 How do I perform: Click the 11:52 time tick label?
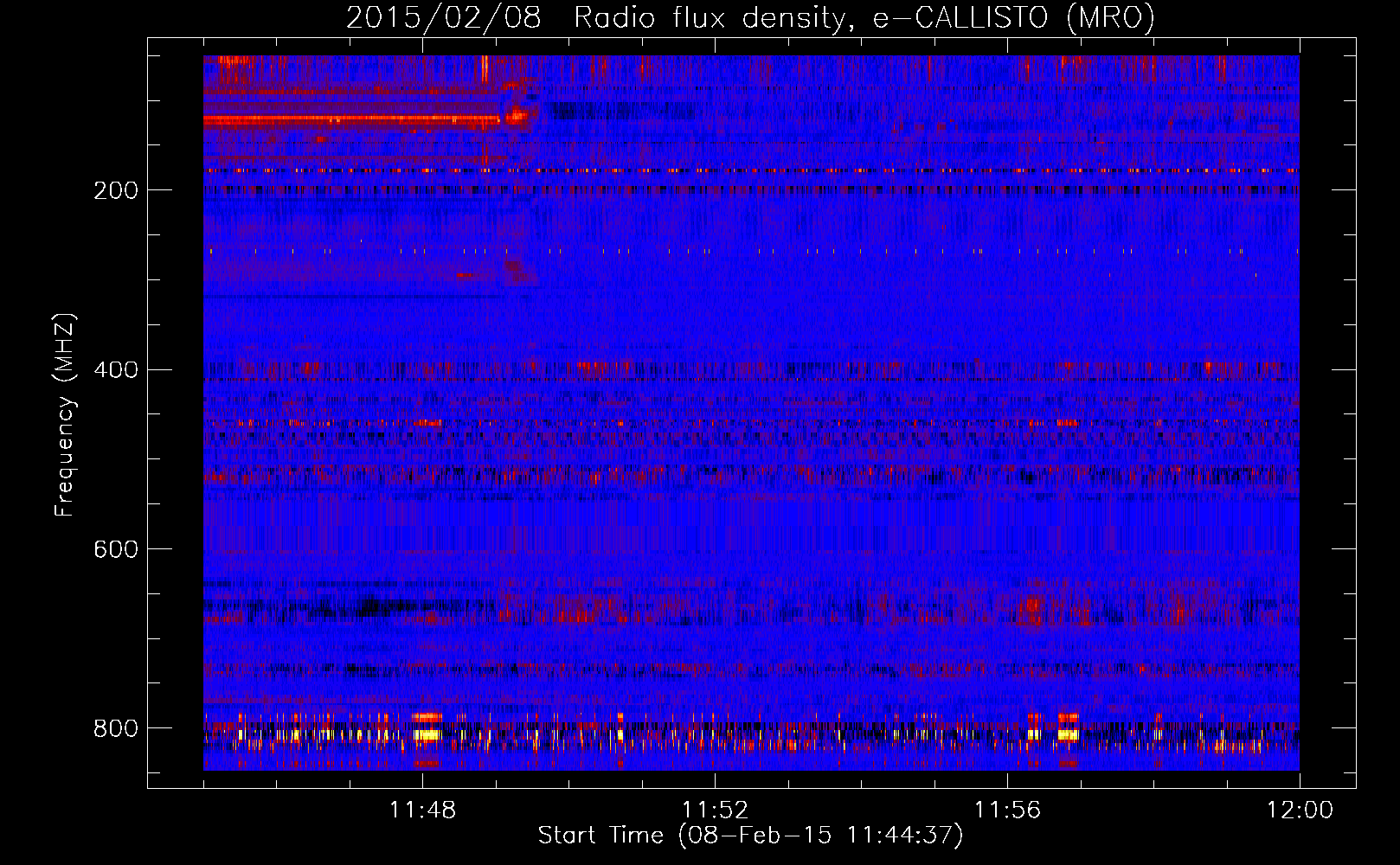point(715,811)
